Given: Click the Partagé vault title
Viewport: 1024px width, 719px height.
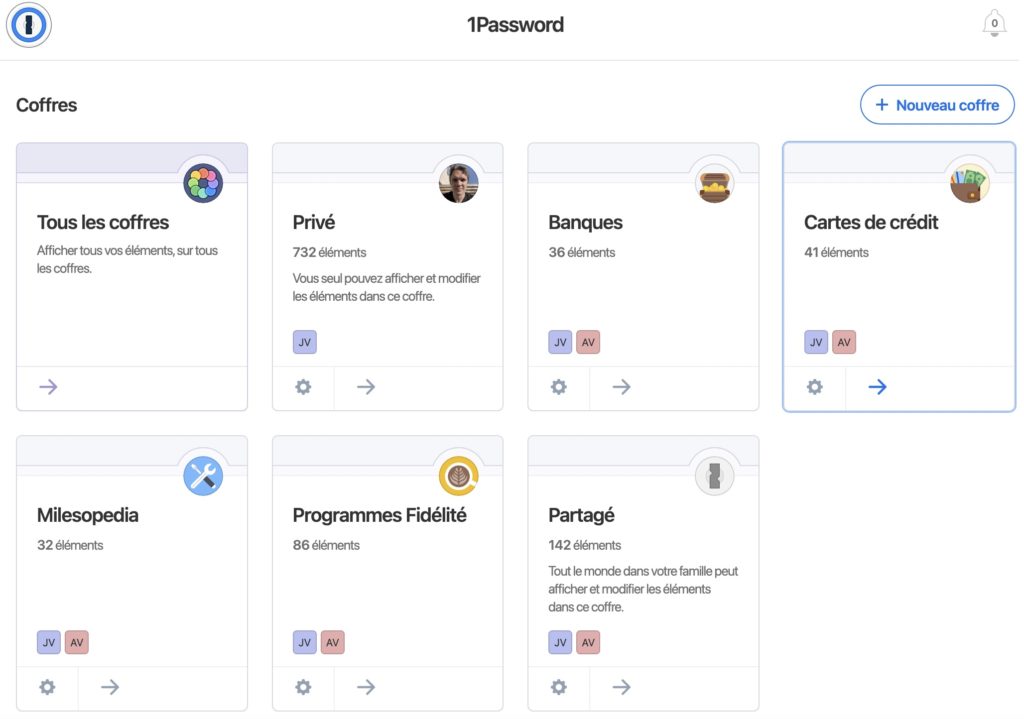Looking at the screenshot, I should [x=581, y=515].
